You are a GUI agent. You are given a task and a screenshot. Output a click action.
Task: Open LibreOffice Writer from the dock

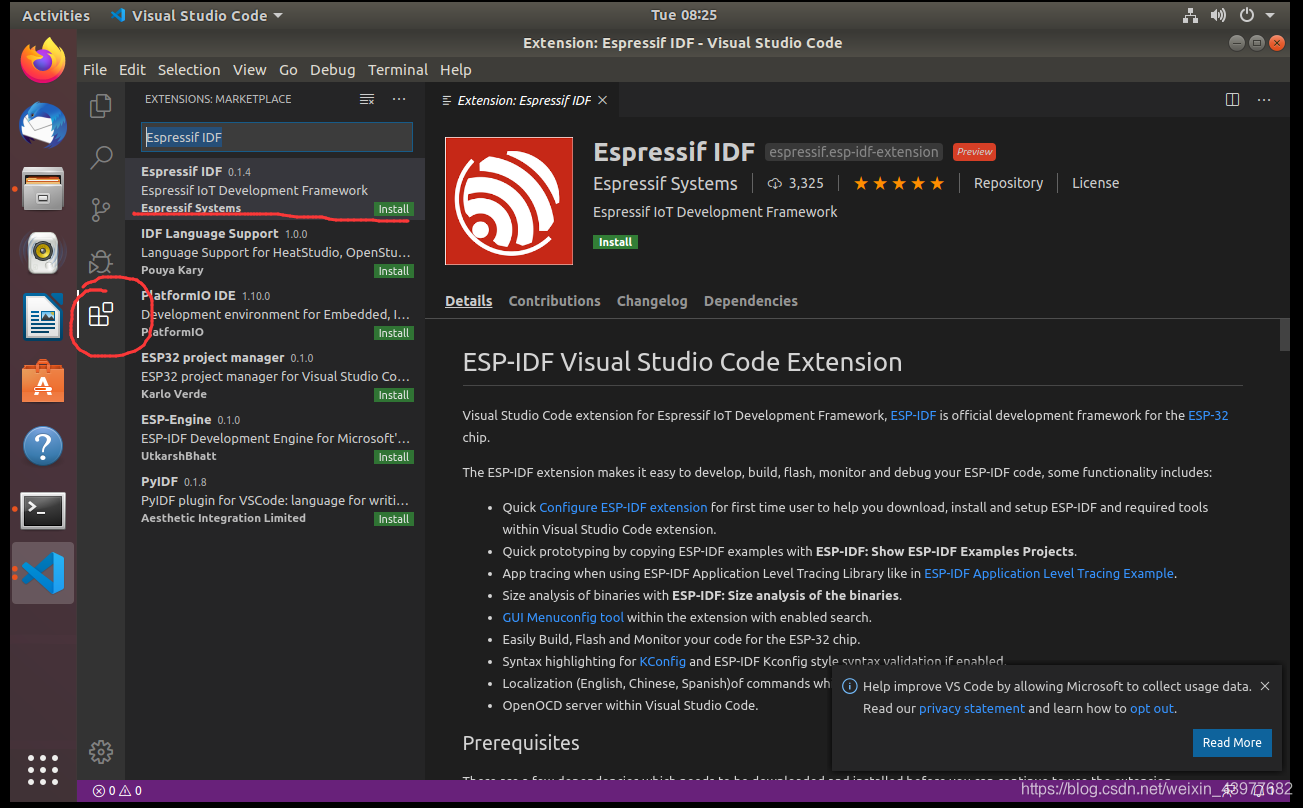[x=43, y=318]
